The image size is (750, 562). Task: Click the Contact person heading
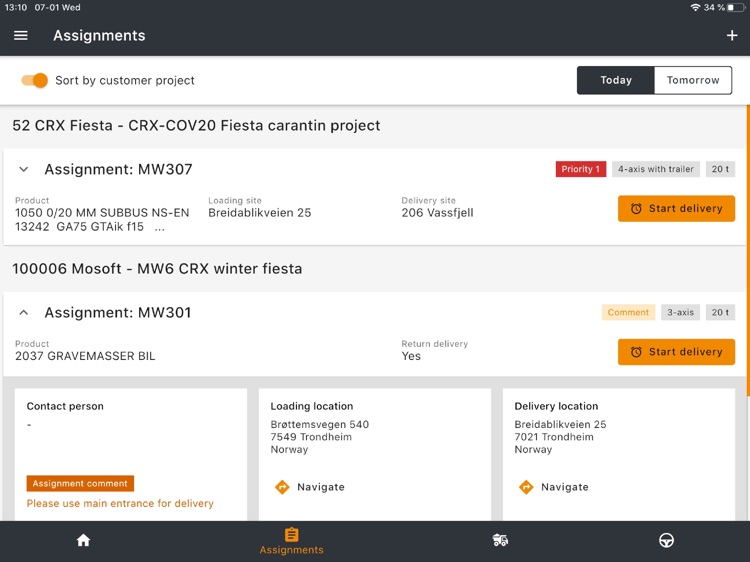tap(65, 406)
